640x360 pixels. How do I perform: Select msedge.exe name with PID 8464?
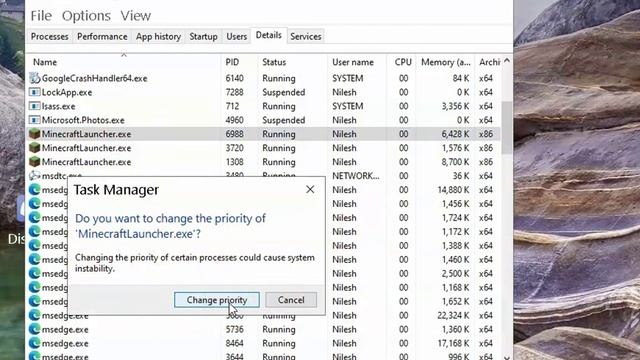pos(65,343)
